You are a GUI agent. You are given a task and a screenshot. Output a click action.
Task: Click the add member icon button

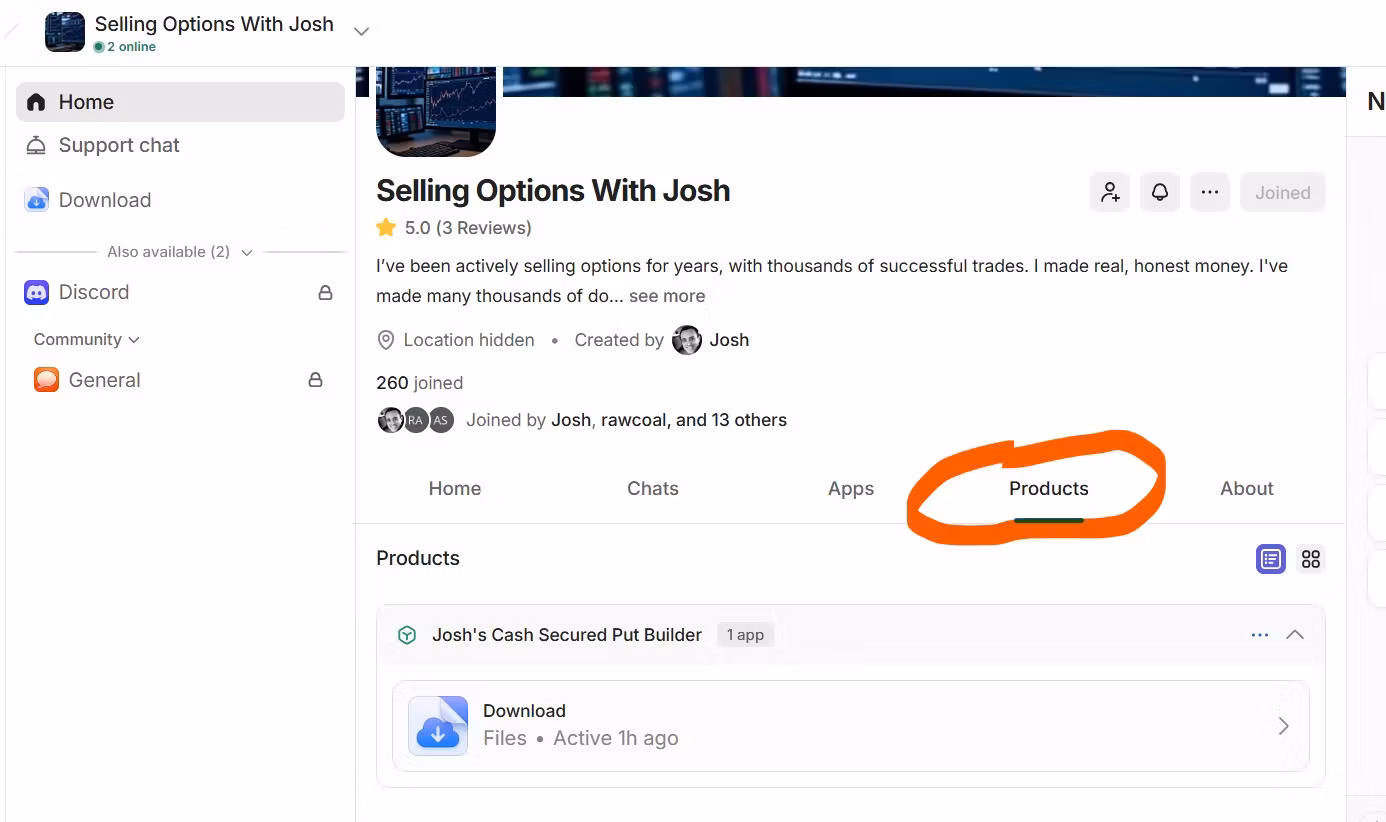(x=1110, y=192)
